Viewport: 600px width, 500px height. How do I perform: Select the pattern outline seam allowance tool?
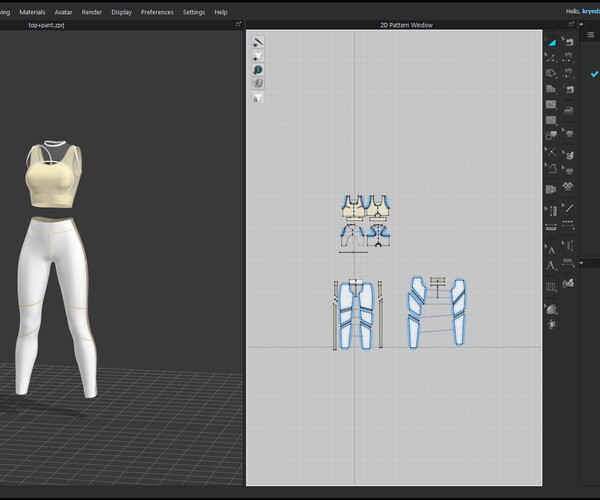click(x=551, y=168)
